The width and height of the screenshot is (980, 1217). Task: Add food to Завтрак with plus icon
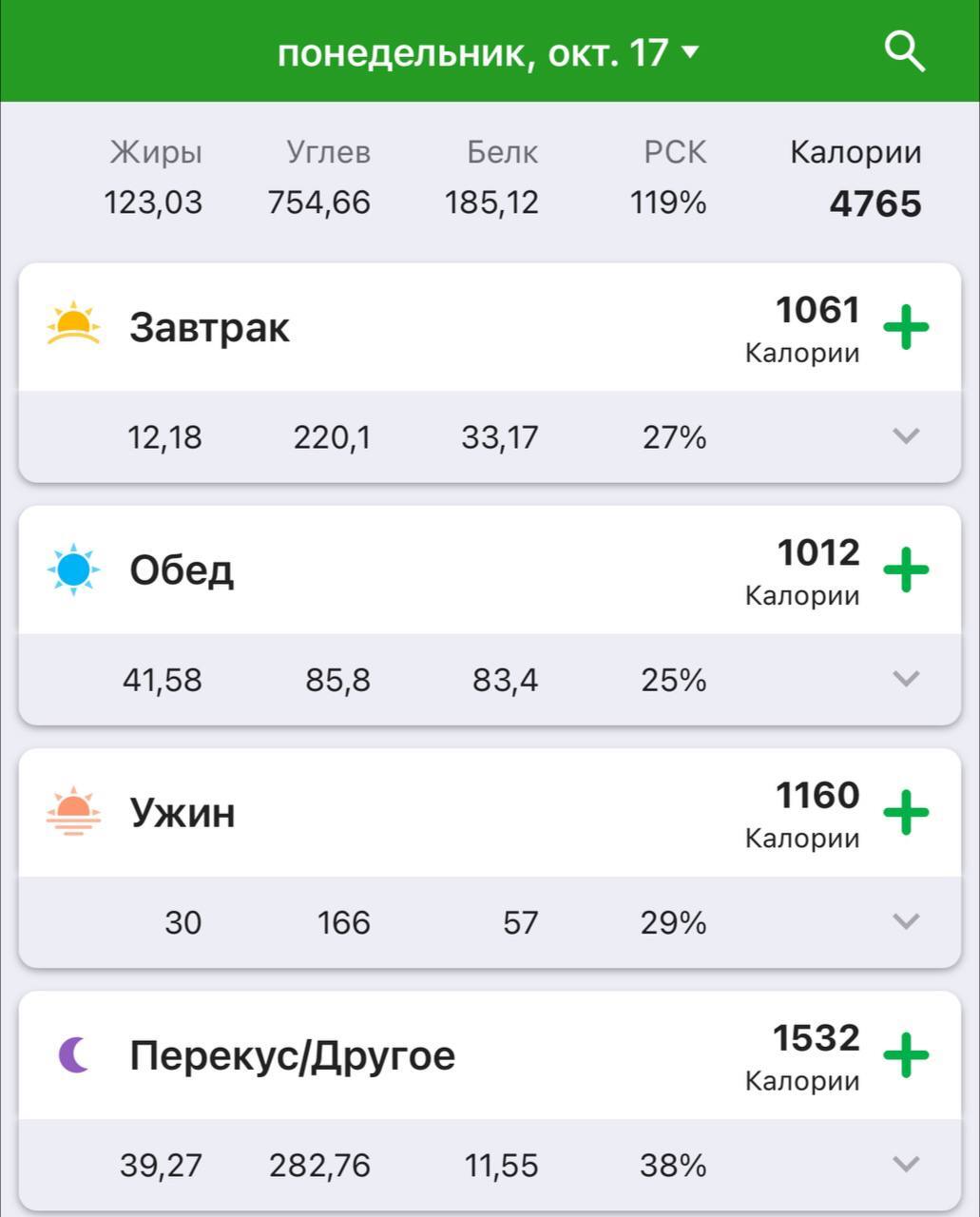(906, 328)
